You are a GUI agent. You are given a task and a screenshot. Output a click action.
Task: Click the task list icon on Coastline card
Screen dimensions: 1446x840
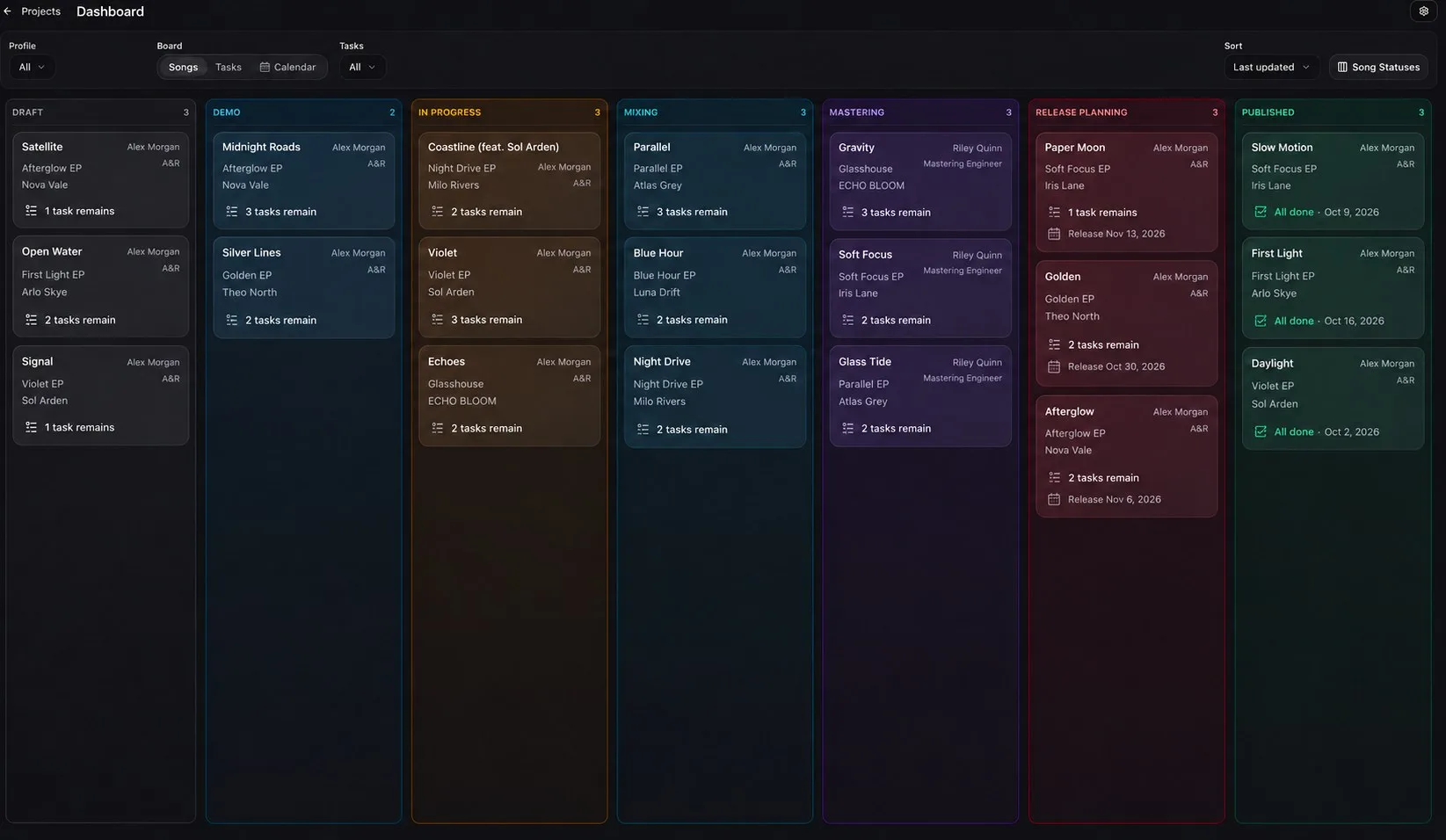pyautogui.click(x=438, y=212)
